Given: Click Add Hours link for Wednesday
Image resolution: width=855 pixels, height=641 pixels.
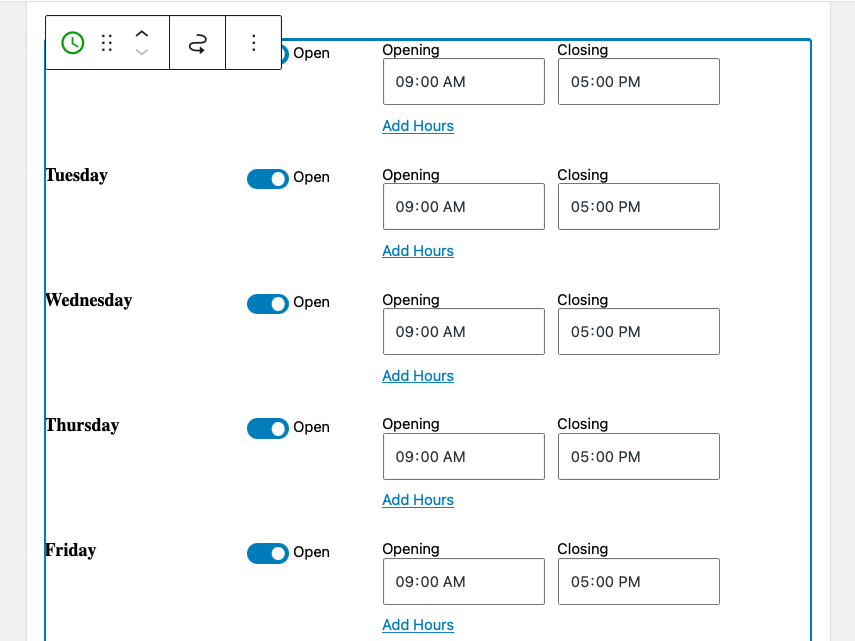Looking at the screenshot, I should pyautogui.click(x=418, y=376).
